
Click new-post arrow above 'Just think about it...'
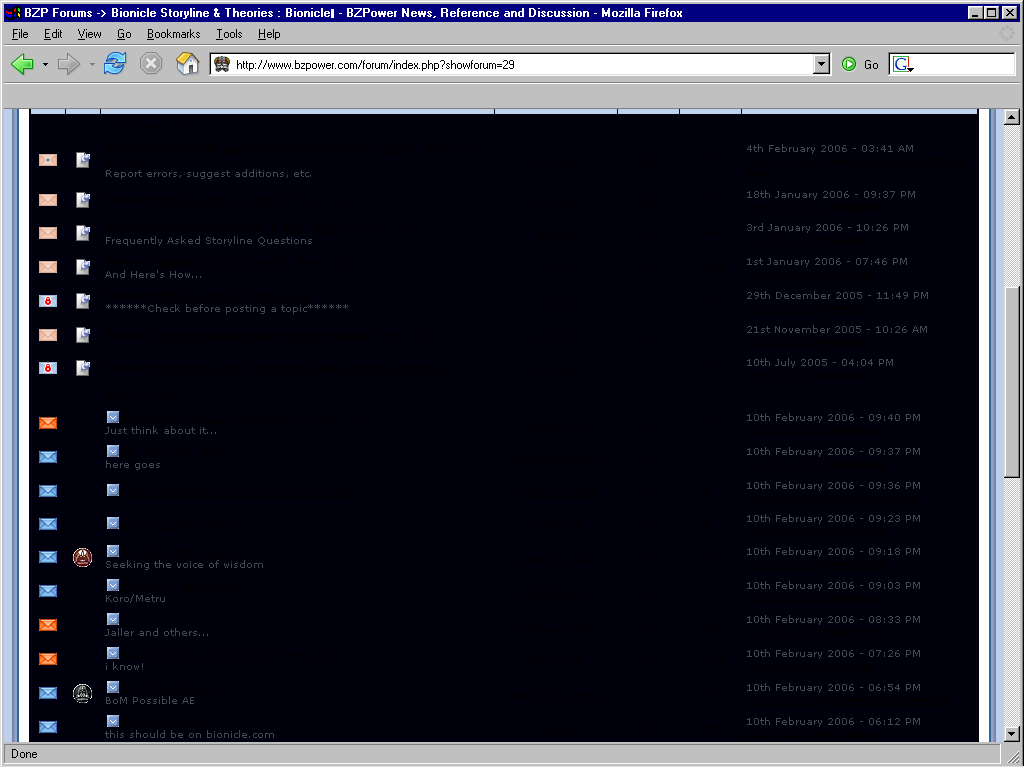(x=113, y=417)
